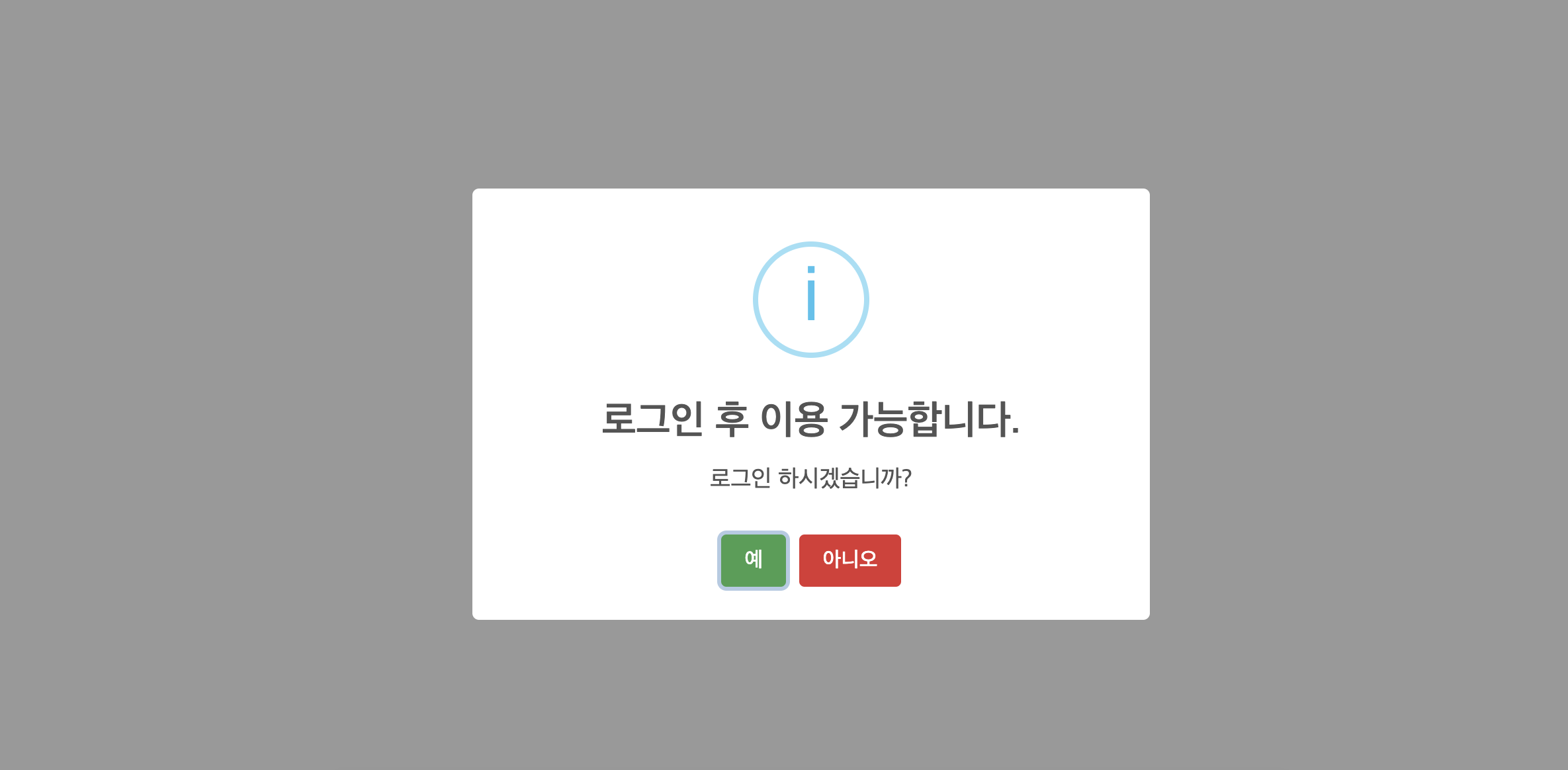Select the letter i inside the info icon
This screenshot has height=770, width=1568.
[x=811, y=293]
